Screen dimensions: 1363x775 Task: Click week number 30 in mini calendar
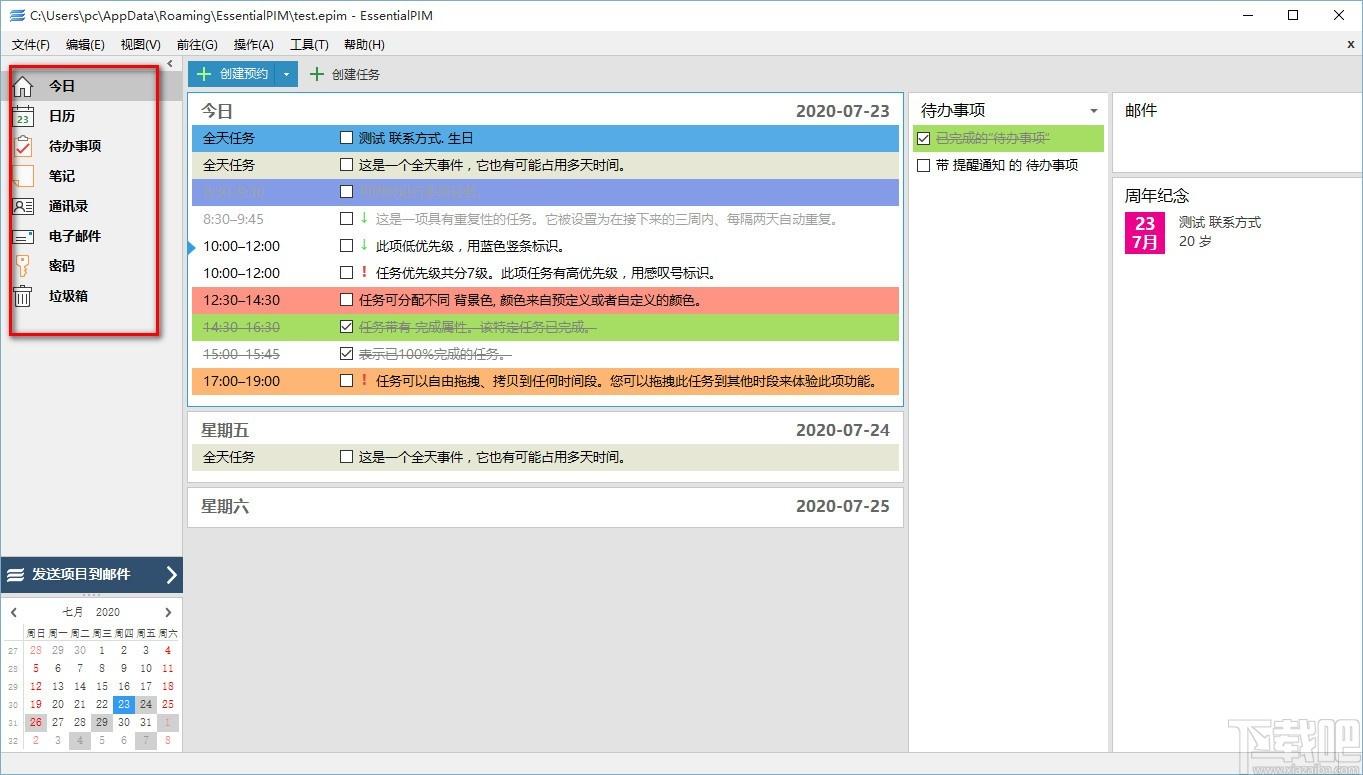click(x=13, y=704)
